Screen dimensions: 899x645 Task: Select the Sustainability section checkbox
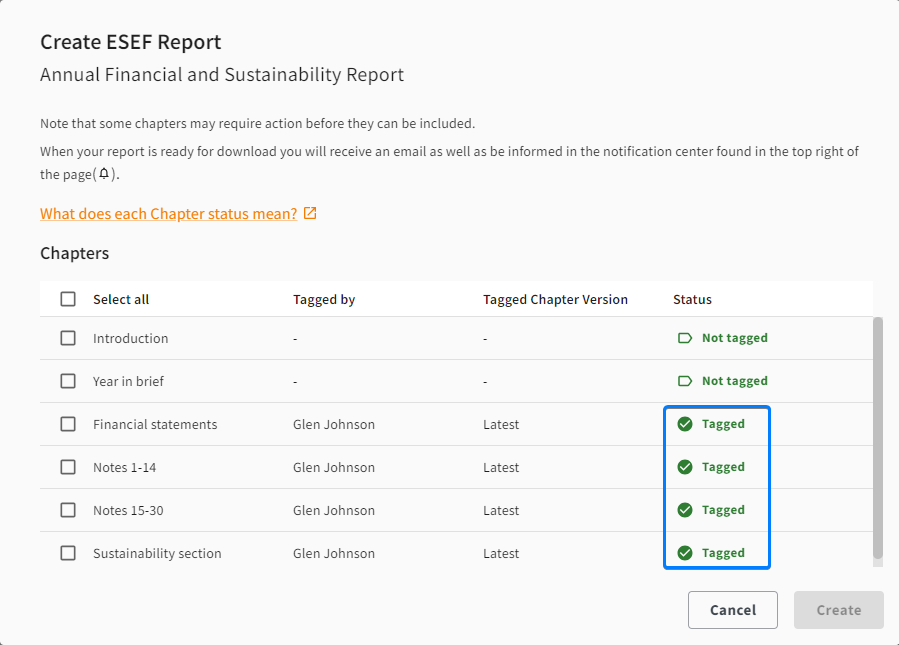click(68, 553)
